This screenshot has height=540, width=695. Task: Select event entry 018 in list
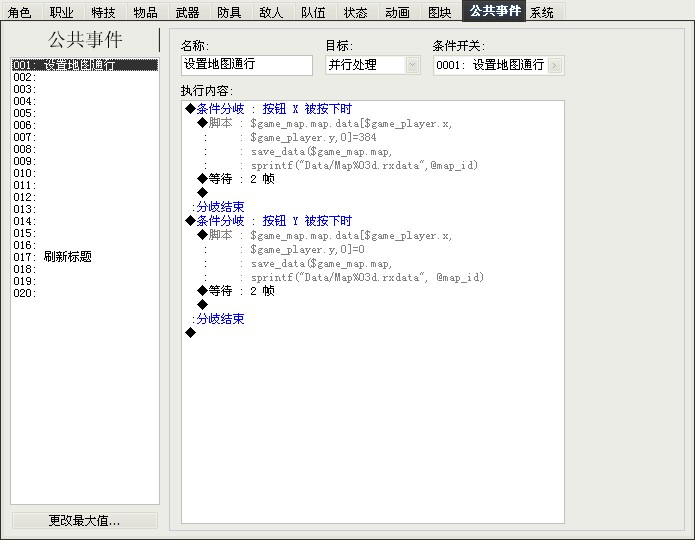pos(85,269)
